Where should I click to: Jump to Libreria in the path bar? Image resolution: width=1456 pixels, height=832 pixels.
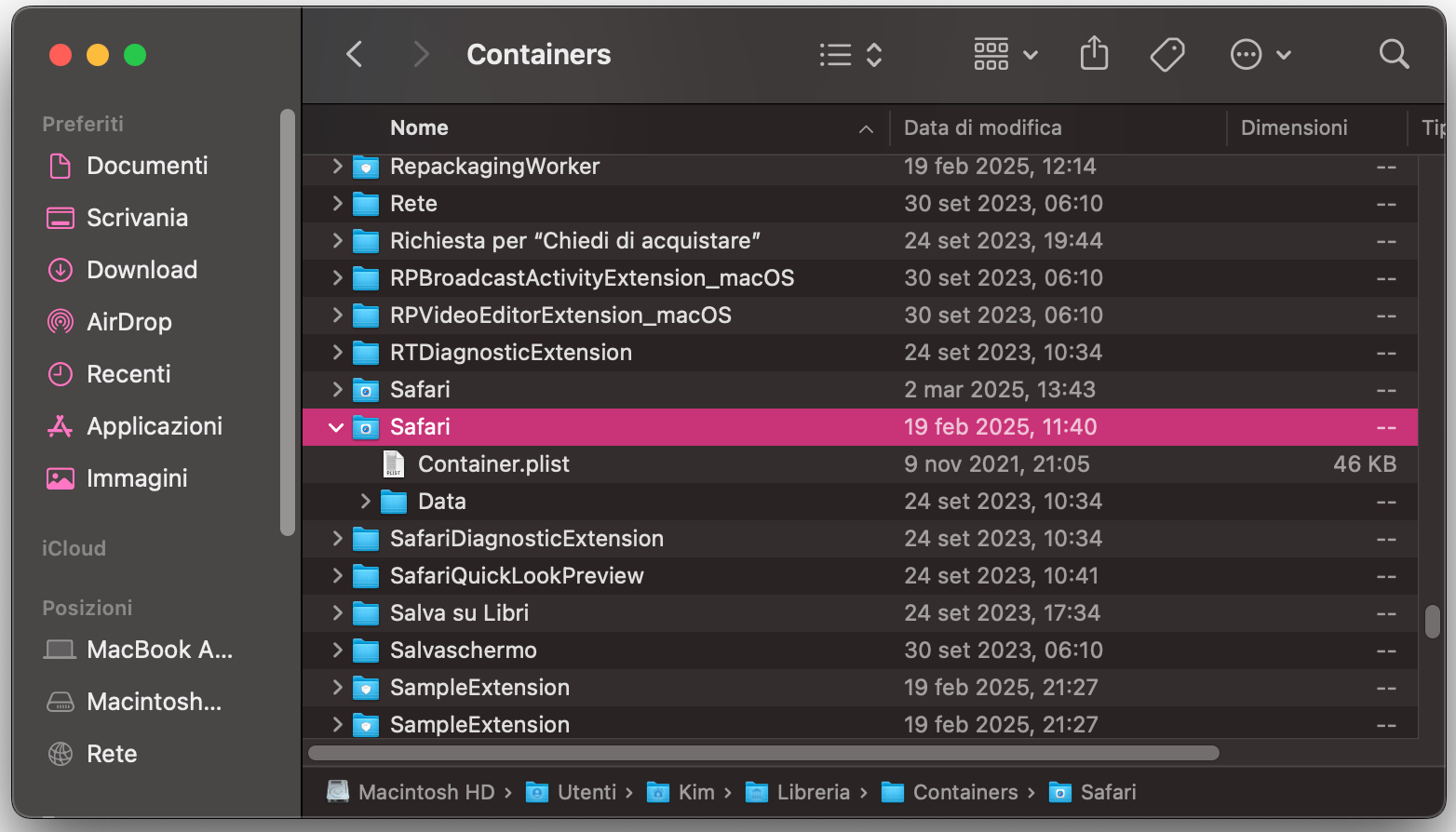pyautogui.click(x=813, y=792)
